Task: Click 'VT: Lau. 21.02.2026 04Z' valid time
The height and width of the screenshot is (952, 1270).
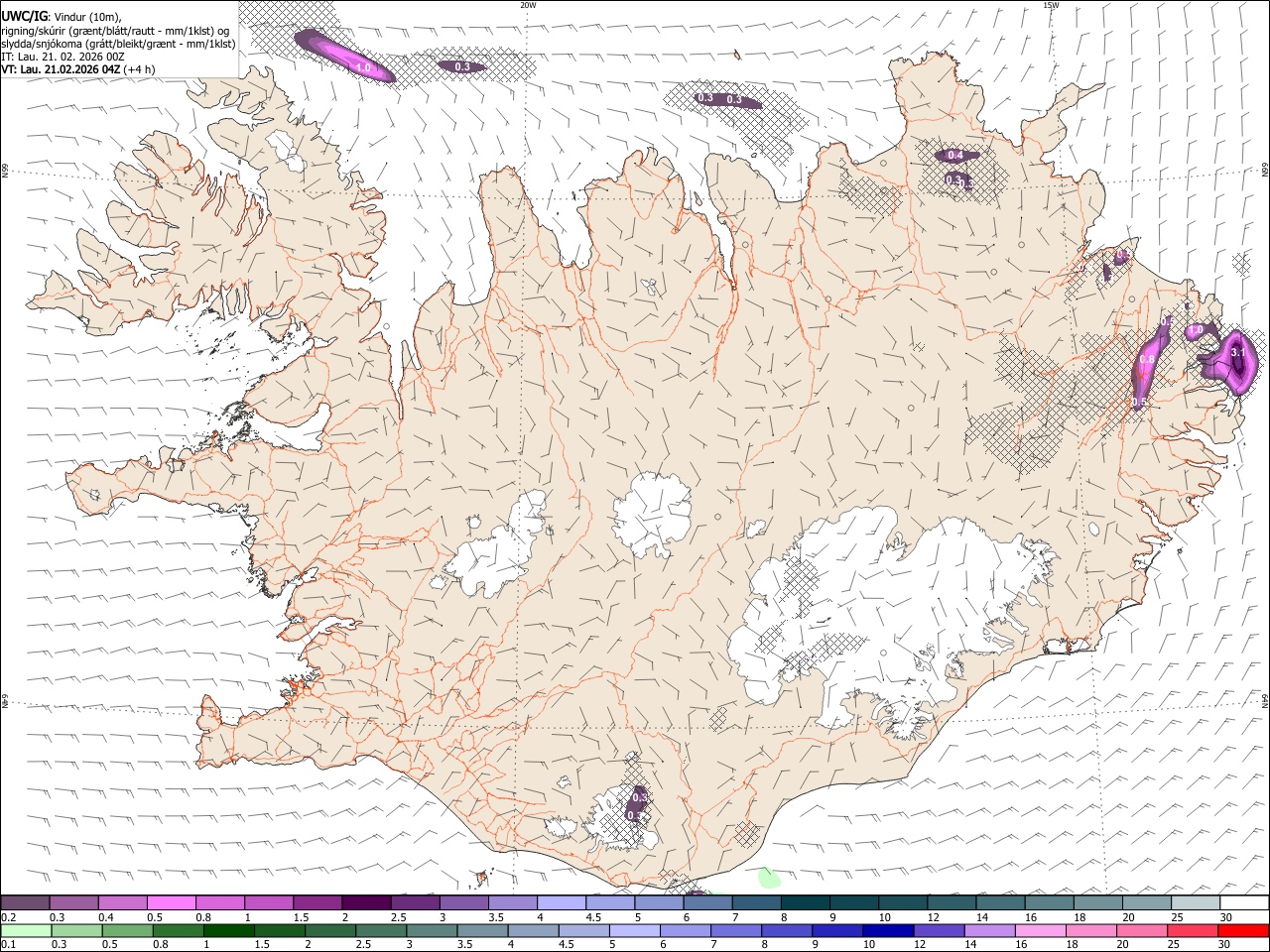Action: coord(62,69)
